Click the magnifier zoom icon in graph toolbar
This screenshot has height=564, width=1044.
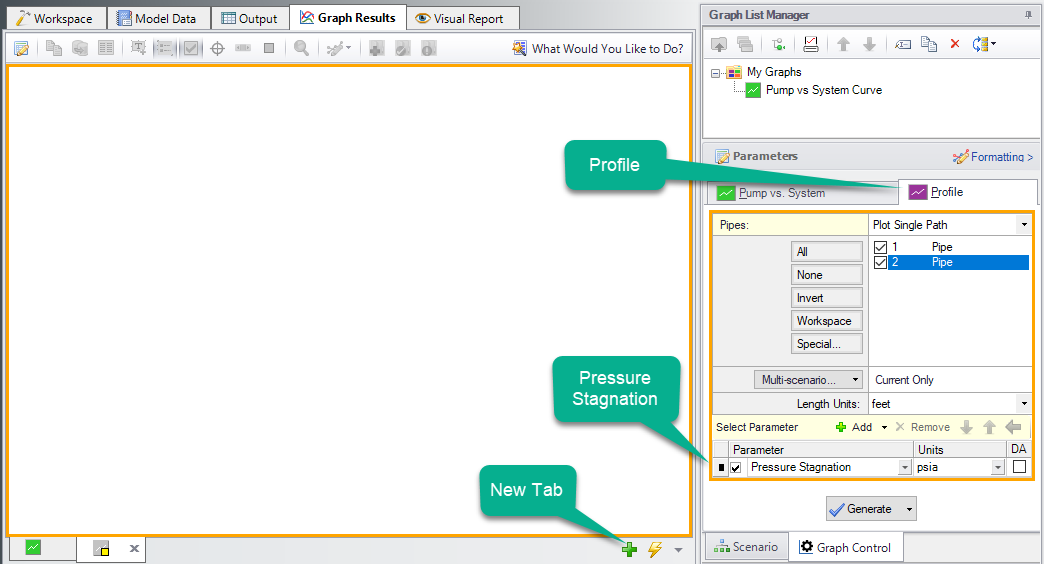pyautogui.click(x=301, y=48)
